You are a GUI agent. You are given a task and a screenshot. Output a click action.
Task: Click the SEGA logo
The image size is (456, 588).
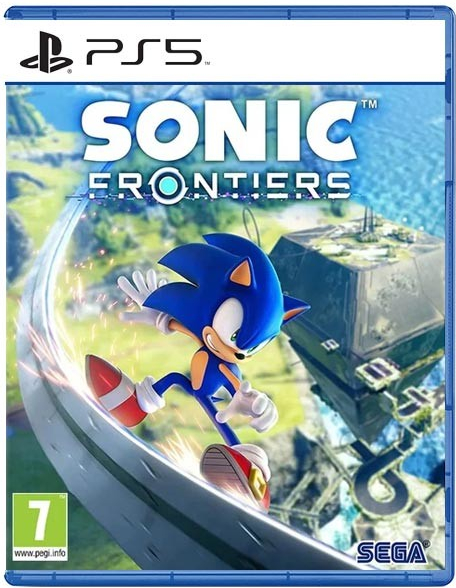[x=392, y=552]
